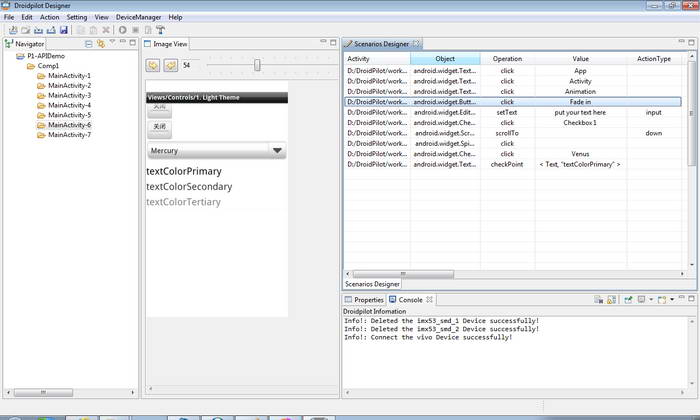Viewport: 700px width, 420px height.
Task: Open the DeviceManager menu
Action: tap(137, 17)
